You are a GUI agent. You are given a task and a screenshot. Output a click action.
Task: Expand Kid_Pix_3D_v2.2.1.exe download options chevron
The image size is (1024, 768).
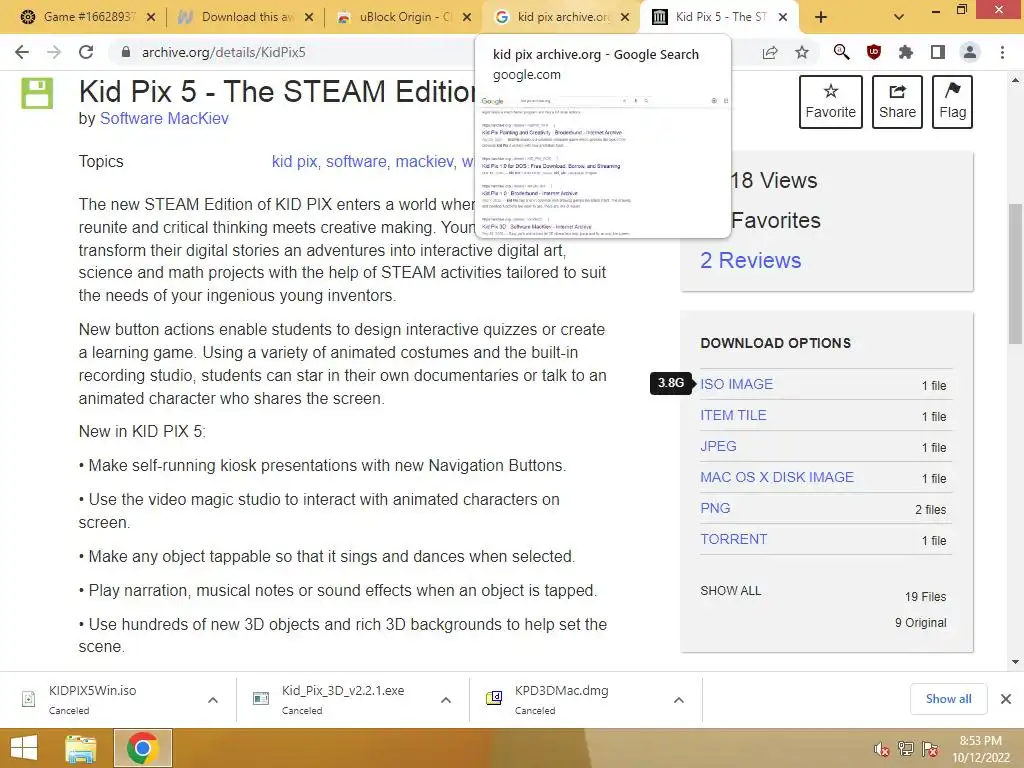(446, 700)
